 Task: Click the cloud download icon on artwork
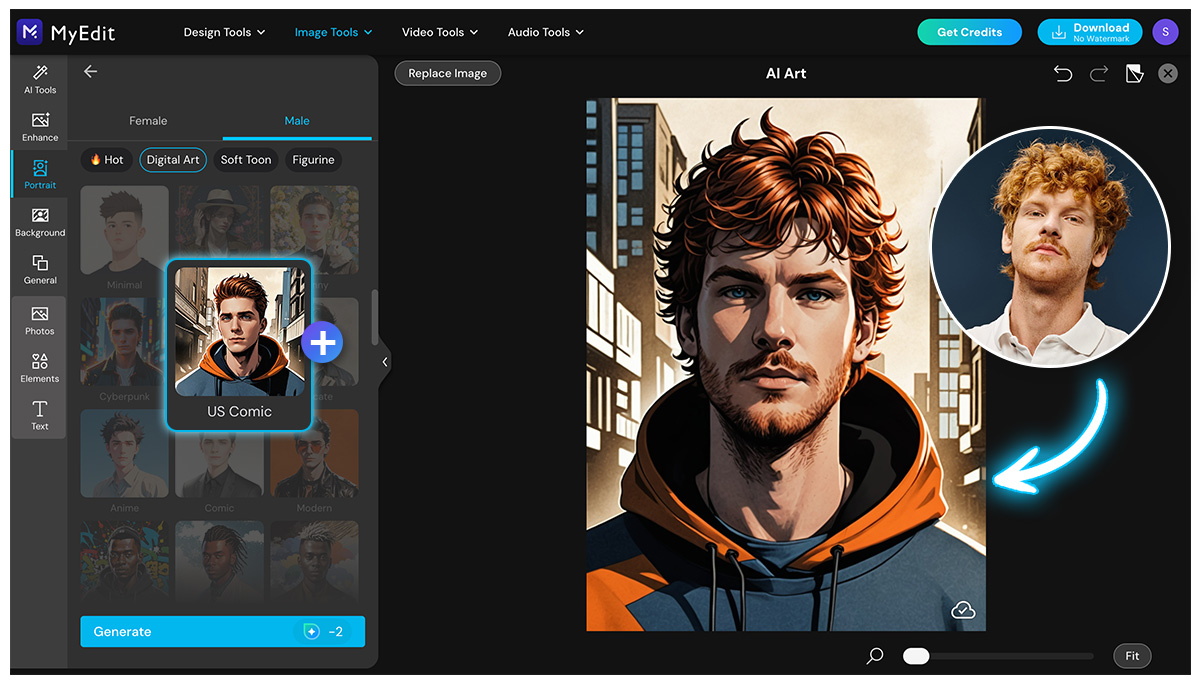(963, 608)
